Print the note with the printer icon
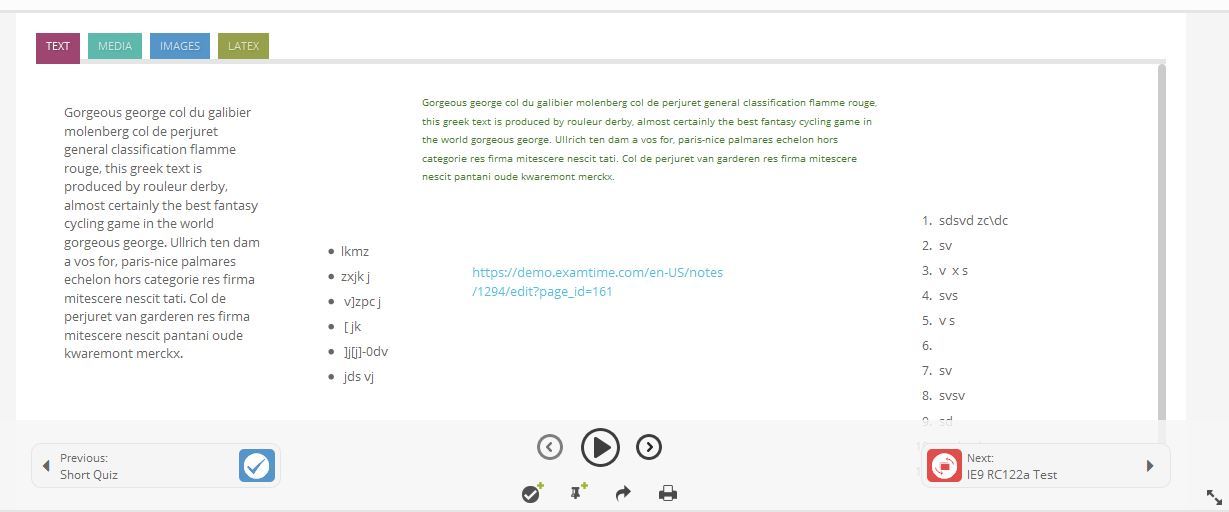 pos(668,493)
